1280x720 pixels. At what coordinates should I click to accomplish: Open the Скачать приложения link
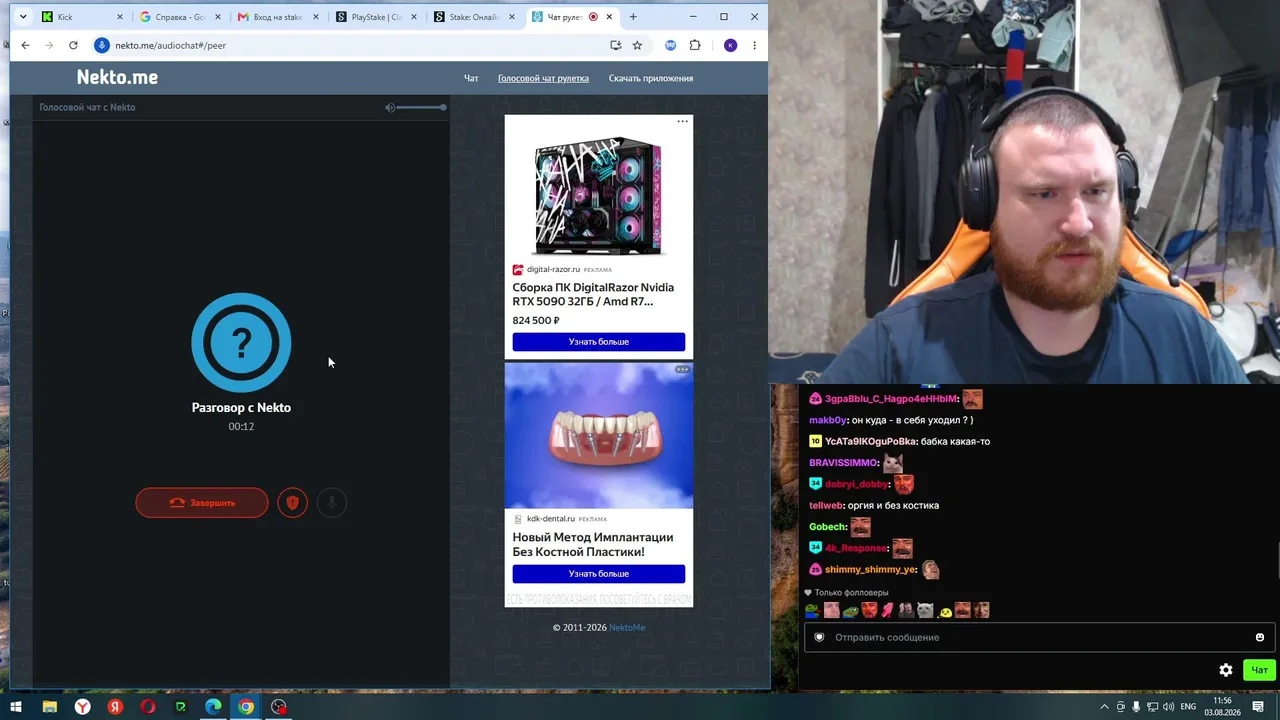coord(651,78)
